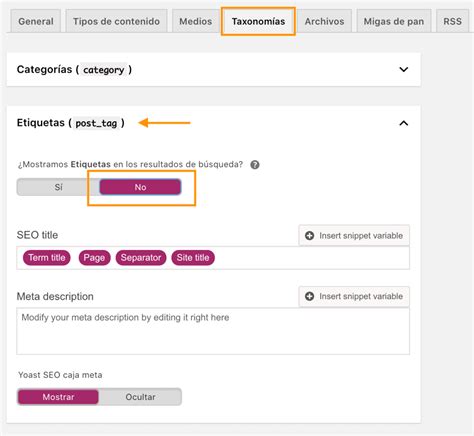Set Yoast SEO caja meta to Mostrar

[x=58, y=397]
